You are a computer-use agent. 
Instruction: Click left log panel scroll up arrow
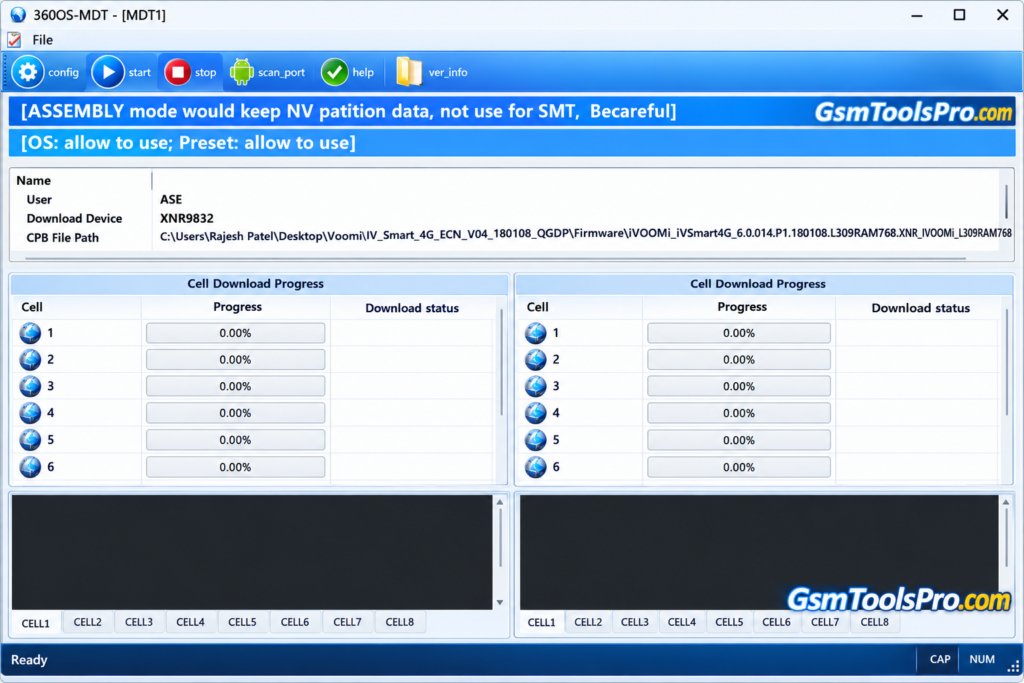[x=500, y=502]
